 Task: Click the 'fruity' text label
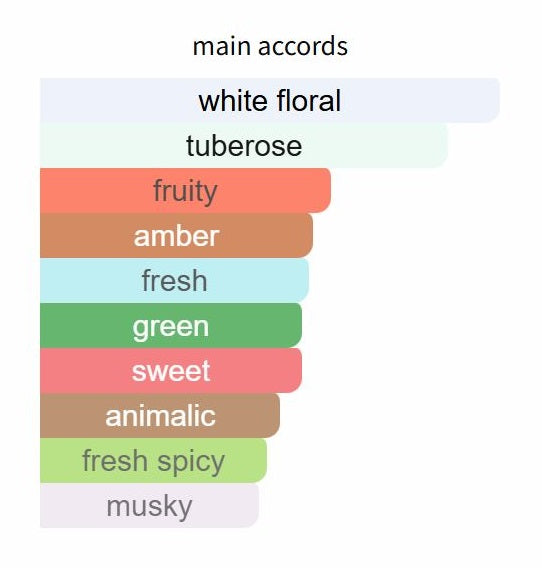click(185, 192)
